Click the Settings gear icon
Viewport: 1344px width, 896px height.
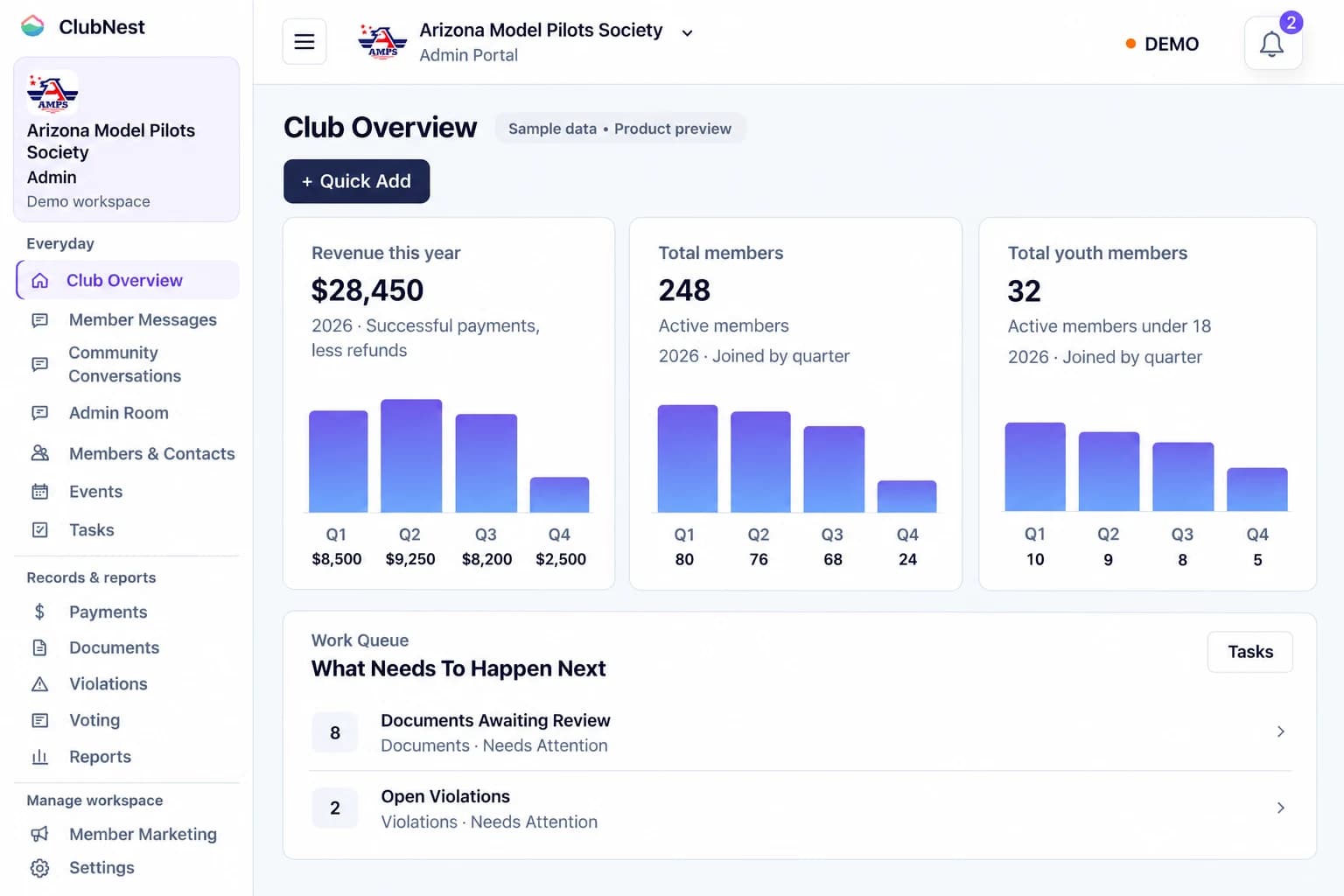(40, 868)
